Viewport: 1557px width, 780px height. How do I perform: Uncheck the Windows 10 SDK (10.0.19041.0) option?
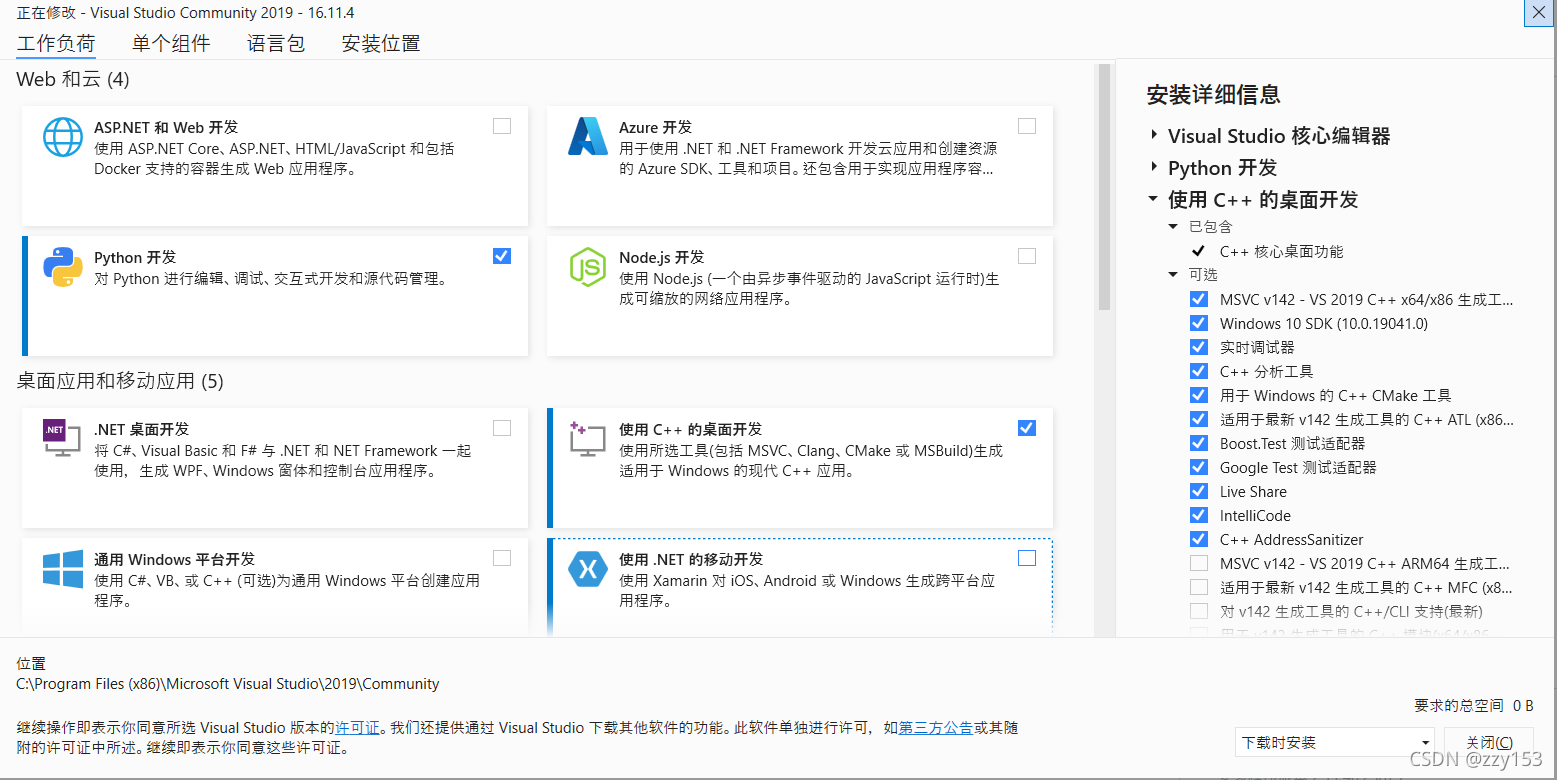(1199, 323)
